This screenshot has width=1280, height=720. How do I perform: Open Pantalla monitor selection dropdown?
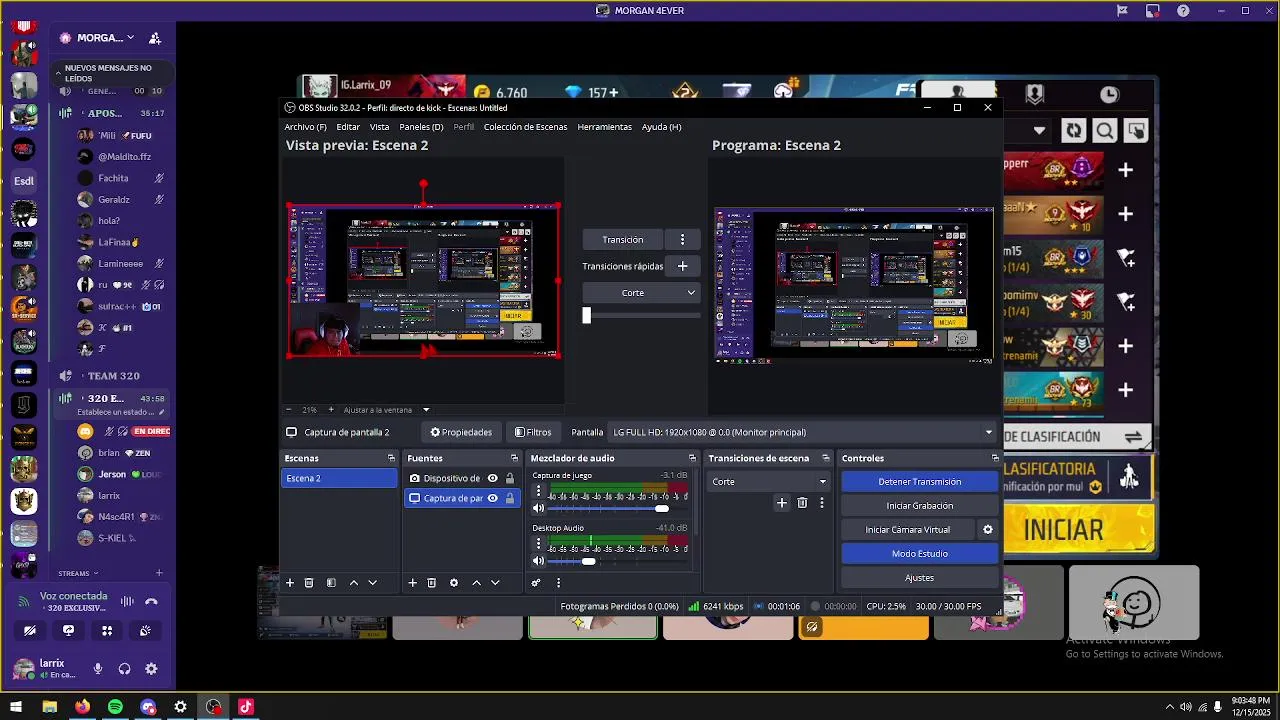point(802,432)
